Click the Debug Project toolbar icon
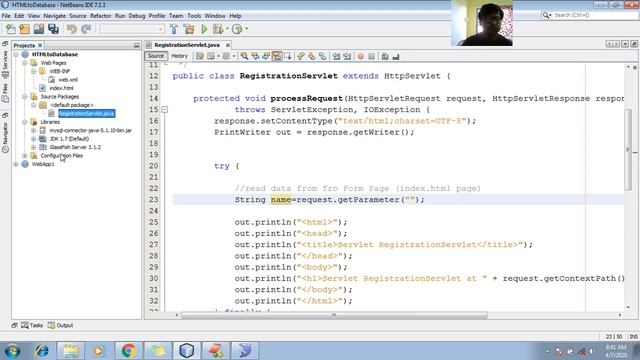 pyautogui.click(x=218, y=29)
